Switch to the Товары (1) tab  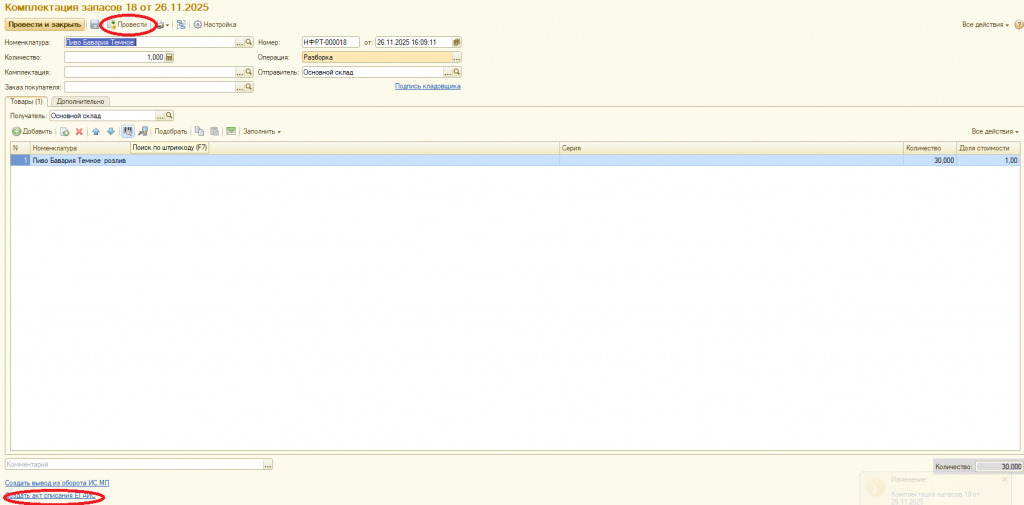27,101
